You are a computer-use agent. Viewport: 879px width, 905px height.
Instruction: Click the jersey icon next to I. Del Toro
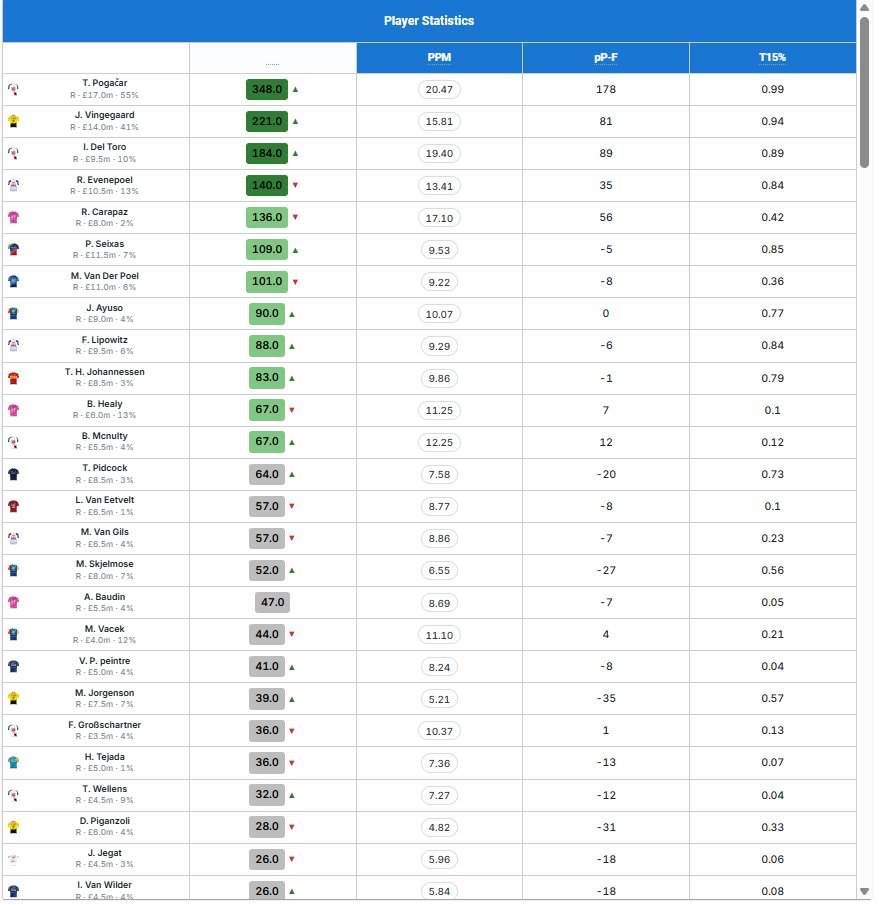pos(13,154)
